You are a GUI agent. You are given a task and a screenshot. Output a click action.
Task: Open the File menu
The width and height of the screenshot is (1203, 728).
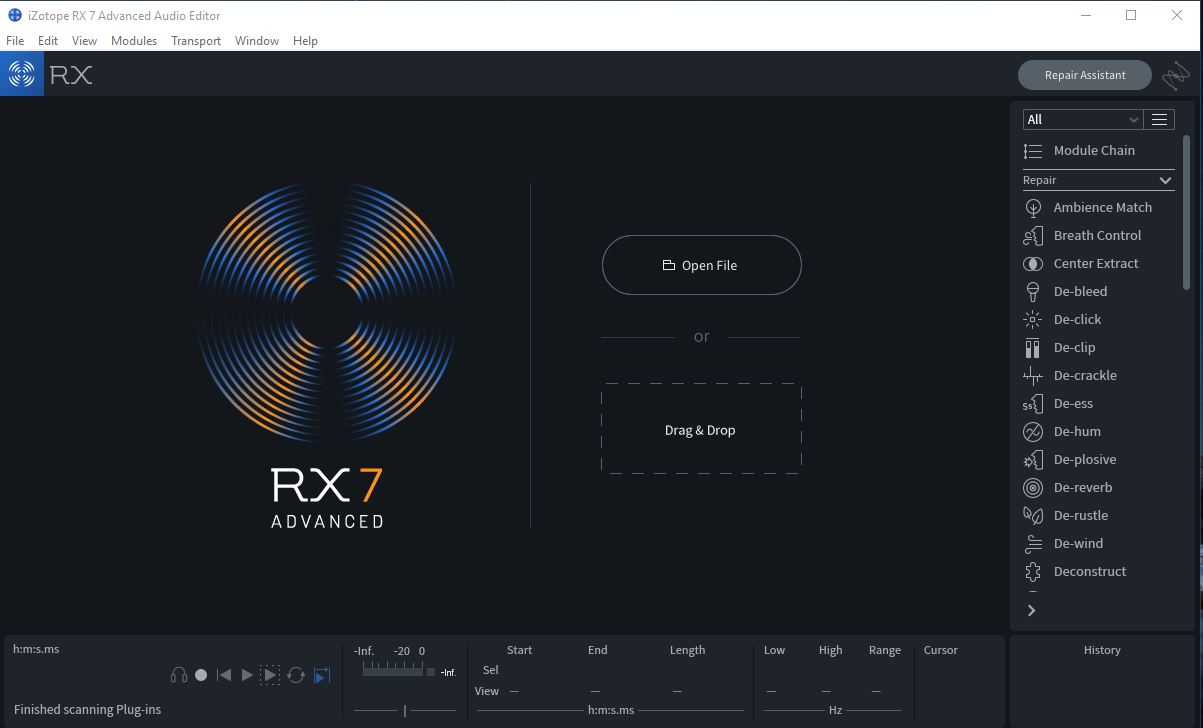[x=15, y=40]
